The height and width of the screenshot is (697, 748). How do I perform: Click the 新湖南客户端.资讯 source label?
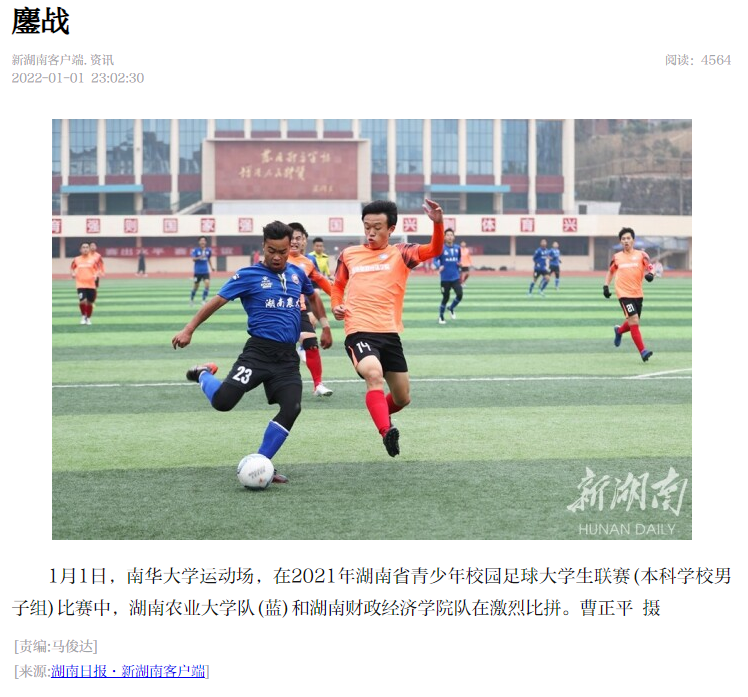(x=62, y=60)
